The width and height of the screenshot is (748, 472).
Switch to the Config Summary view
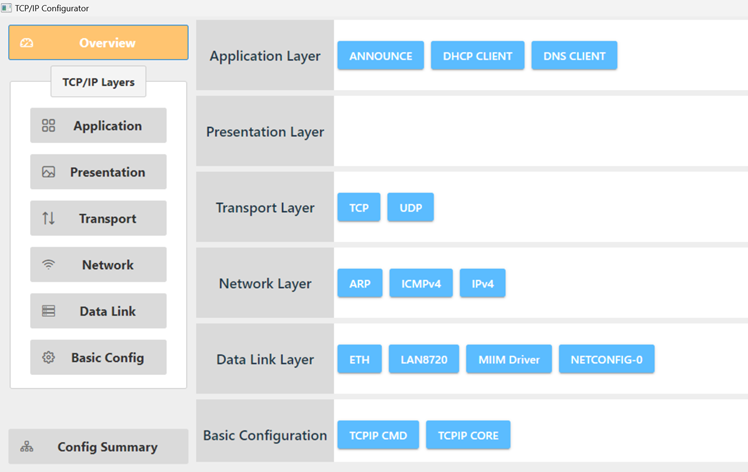(98, 447)
